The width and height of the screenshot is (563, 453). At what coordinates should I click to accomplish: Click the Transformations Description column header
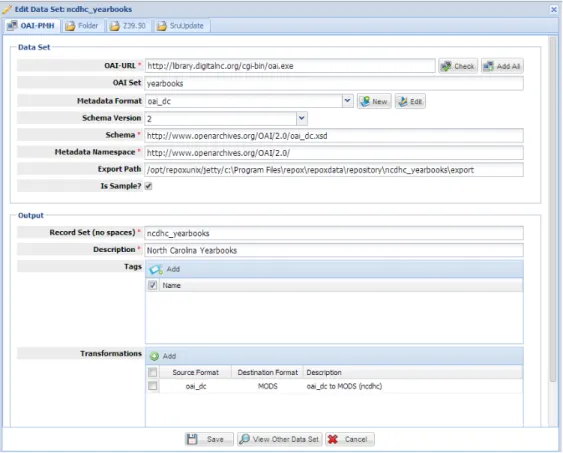(x=413, y=372)
